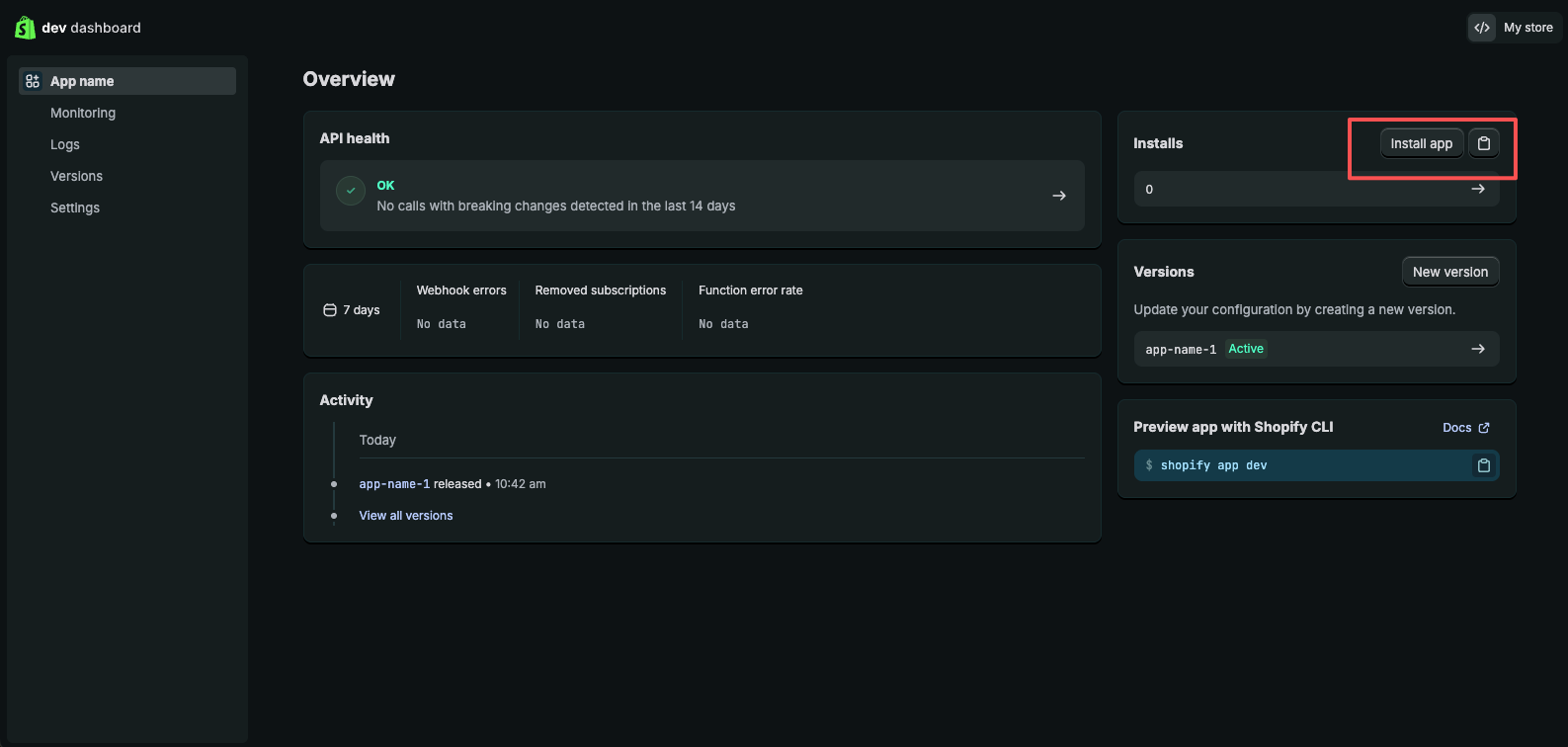Viewport: 1568px width, 747px height.
Task: Copy the shopify app dev command
Action: [1483, 465]
